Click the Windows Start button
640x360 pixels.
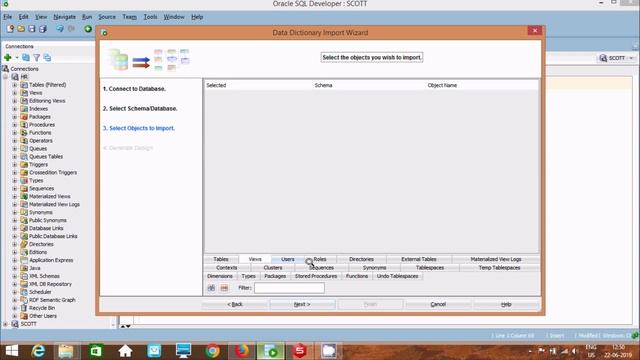pyautogui.click(x=11, y=351)
